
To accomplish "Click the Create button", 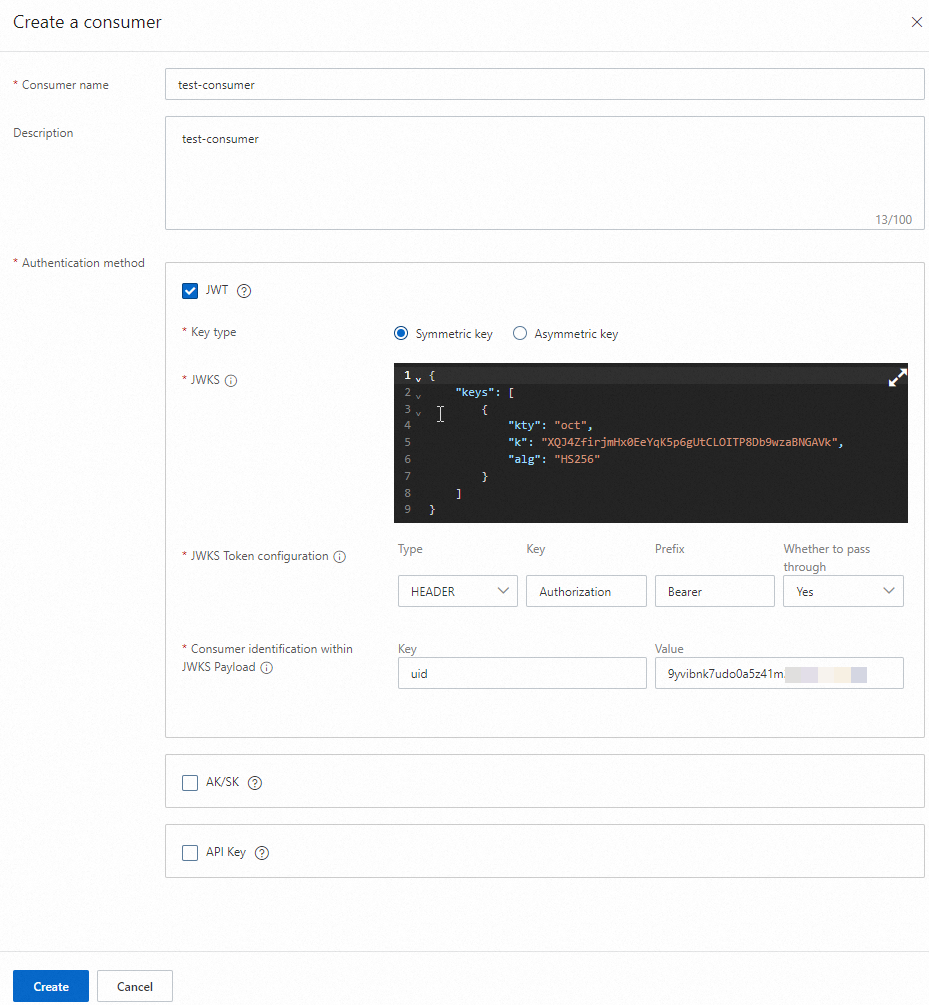I will click(x=50, y=986).
